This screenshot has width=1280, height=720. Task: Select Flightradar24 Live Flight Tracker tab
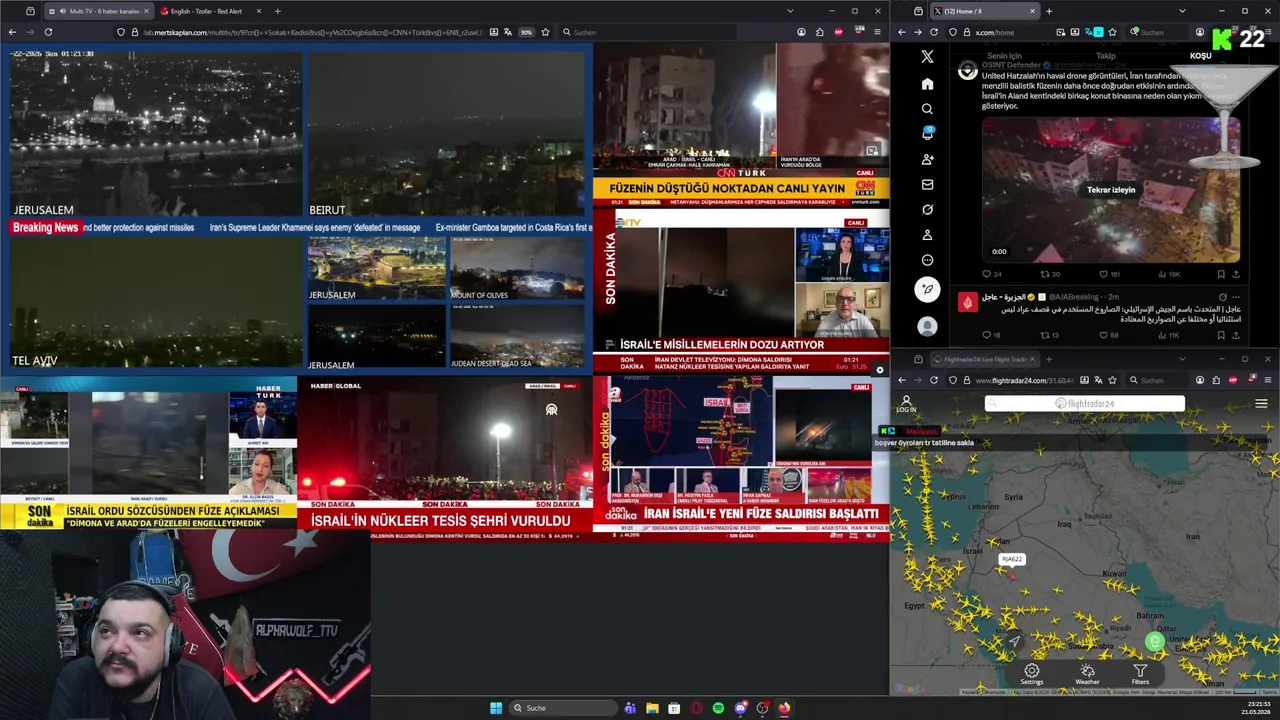coord(986,359)
